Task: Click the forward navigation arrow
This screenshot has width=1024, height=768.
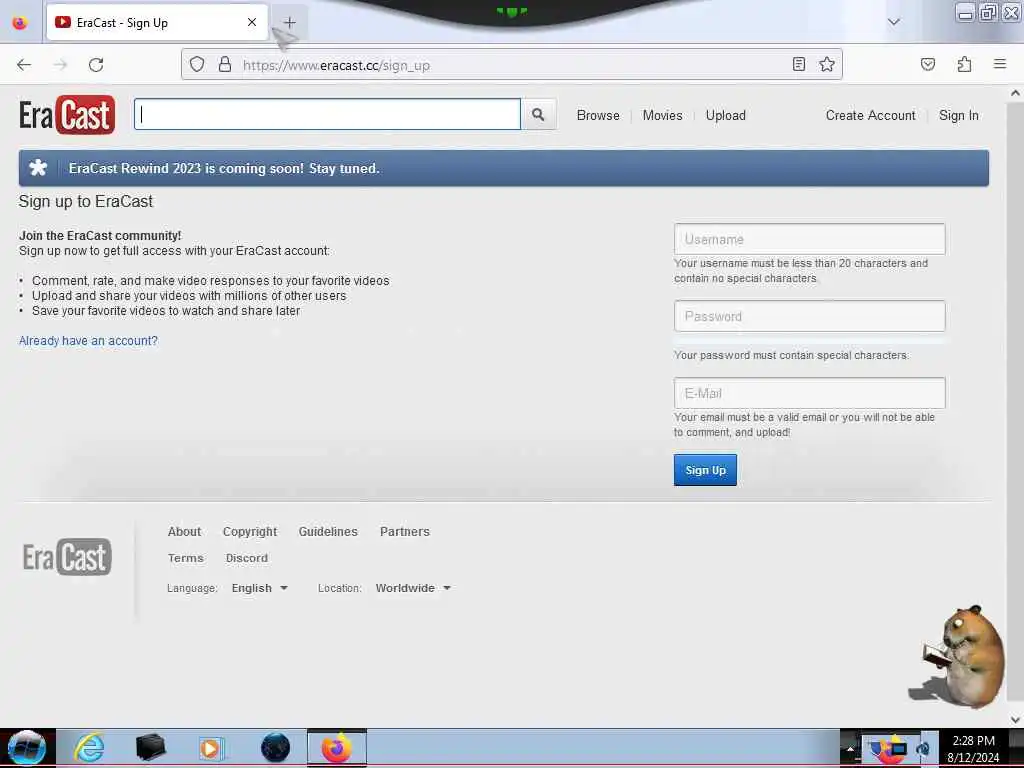Action: click(60, 65)
